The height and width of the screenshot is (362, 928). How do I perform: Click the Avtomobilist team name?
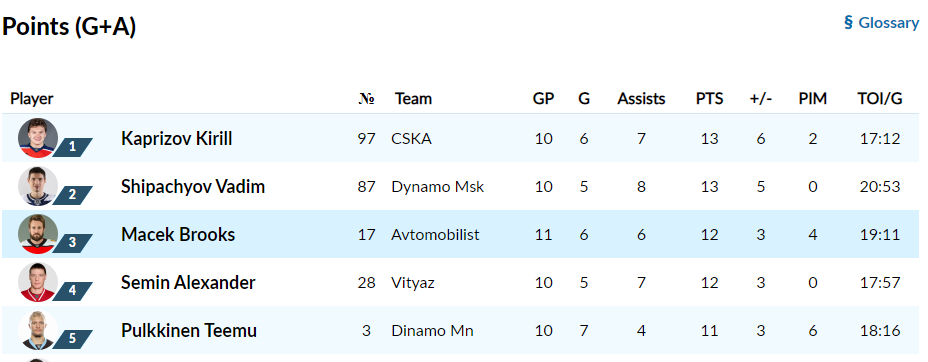[x=435, y=234]
